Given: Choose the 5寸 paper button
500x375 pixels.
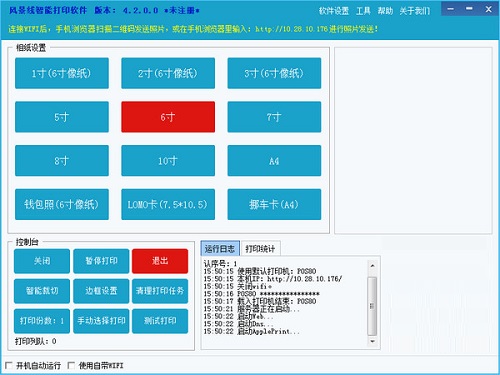Looking at the screenshot, I should [x=62, y=117].
